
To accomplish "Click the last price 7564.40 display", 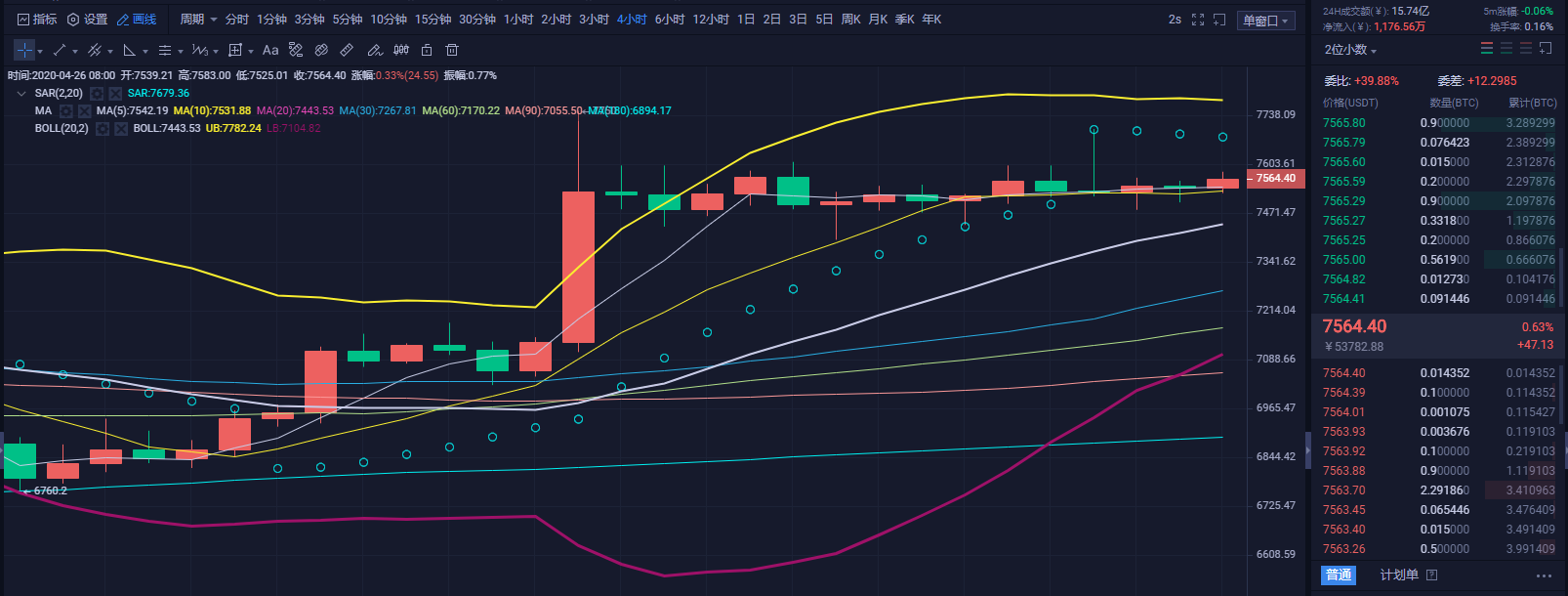I will pyautogui.click(x=1354, y=326).
